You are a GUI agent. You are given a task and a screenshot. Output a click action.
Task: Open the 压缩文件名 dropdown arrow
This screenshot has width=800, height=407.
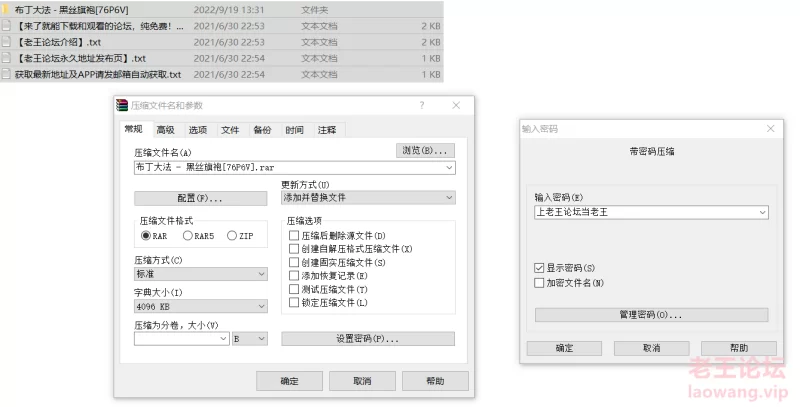[x=449, y=167]
